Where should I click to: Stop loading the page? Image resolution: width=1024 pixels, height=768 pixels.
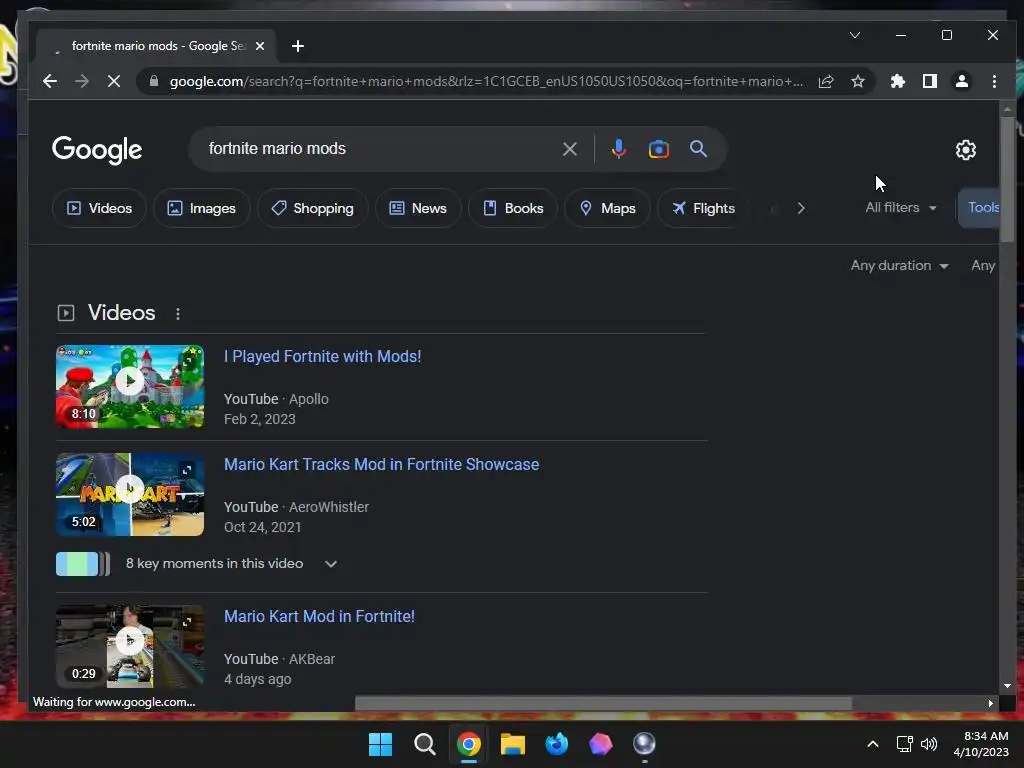coord(114,81)
